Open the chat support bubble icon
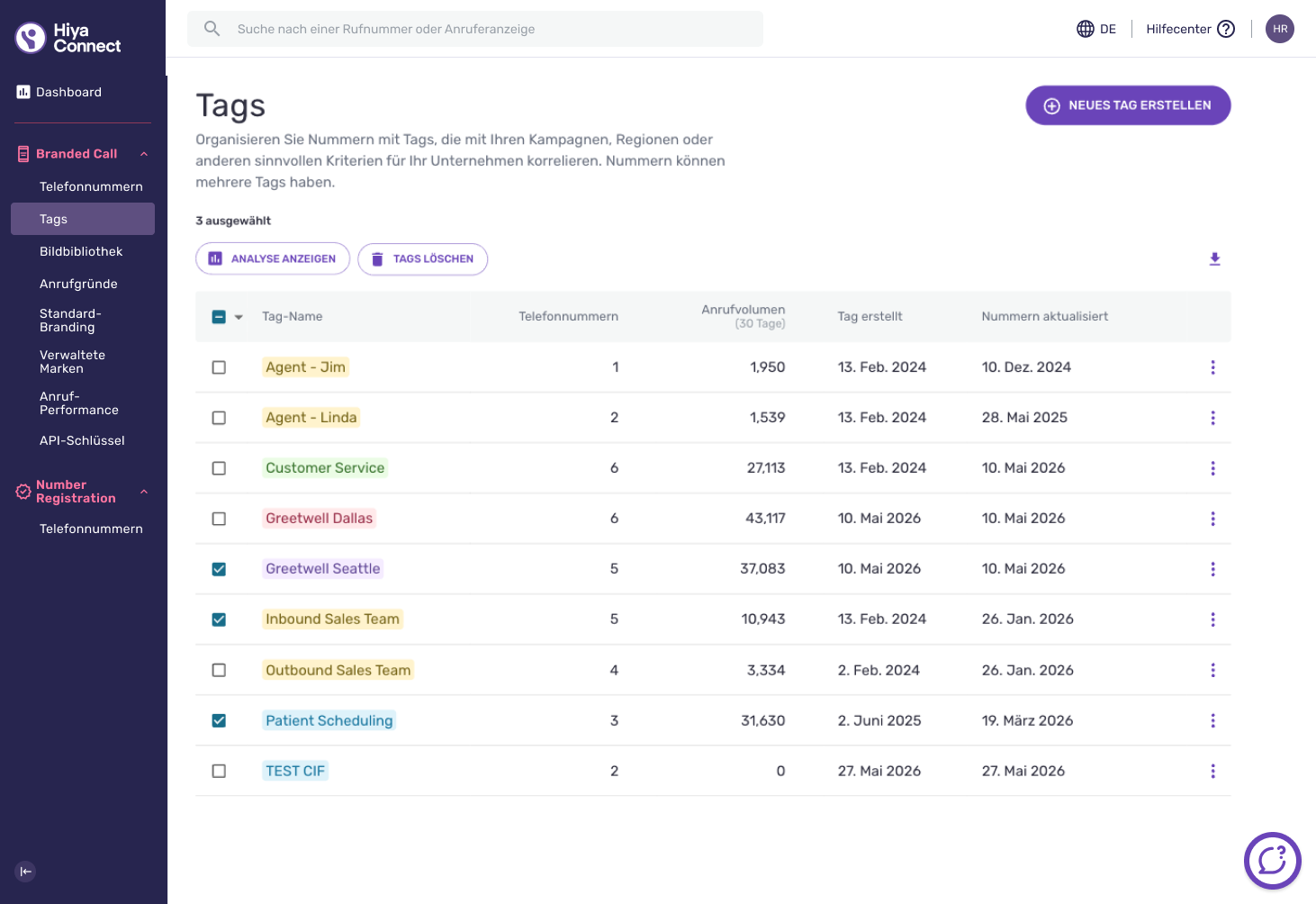Screen dimensions: 1316x904 coord(1272,861)
